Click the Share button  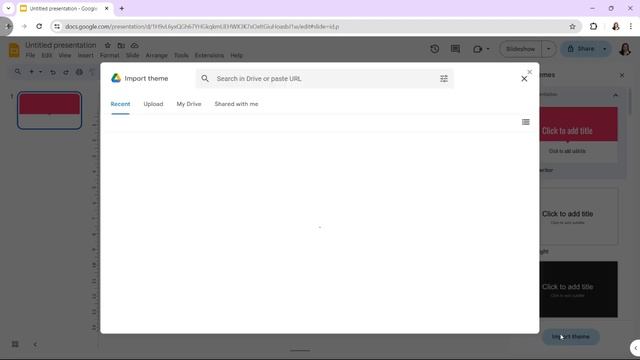581,49
